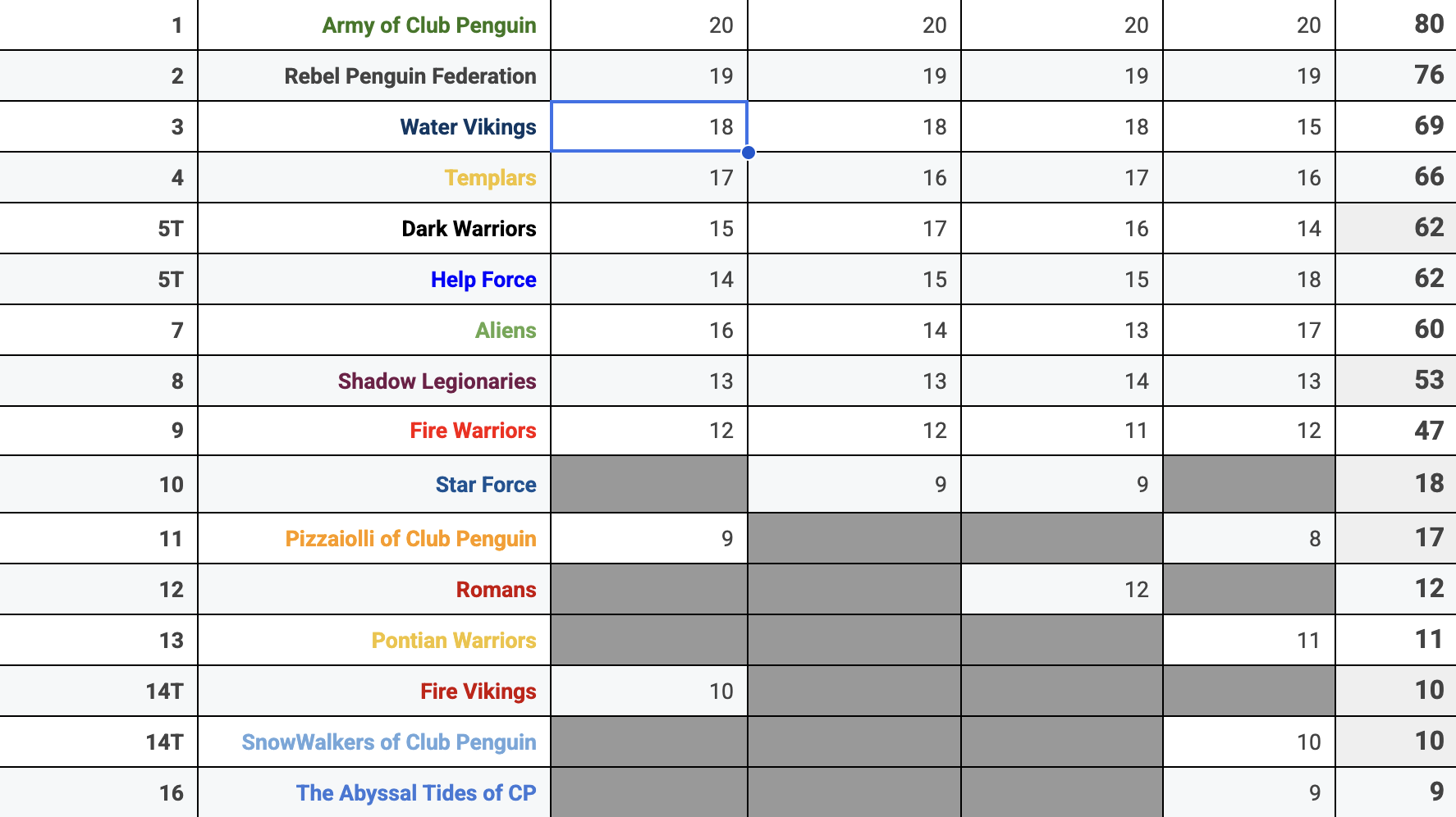Select the Templars team cell
The height and width of the screenshot is (817, 1456).
pyautogui.click(x=374, y=178)
